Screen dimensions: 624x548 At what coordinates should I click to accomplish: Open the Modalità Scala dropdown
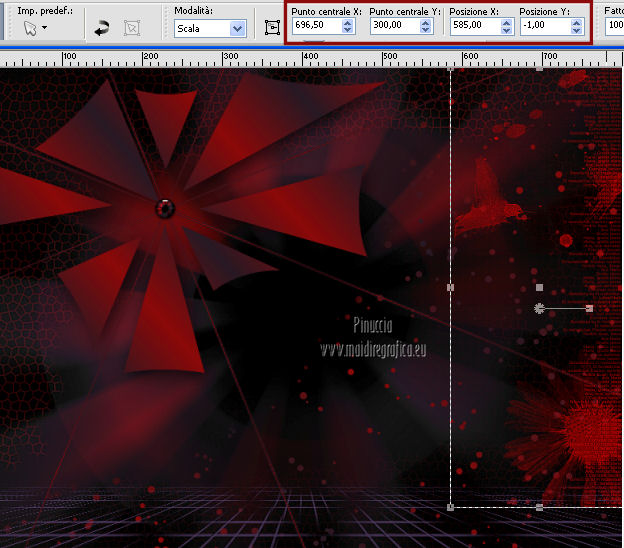[x=238, y=29]
